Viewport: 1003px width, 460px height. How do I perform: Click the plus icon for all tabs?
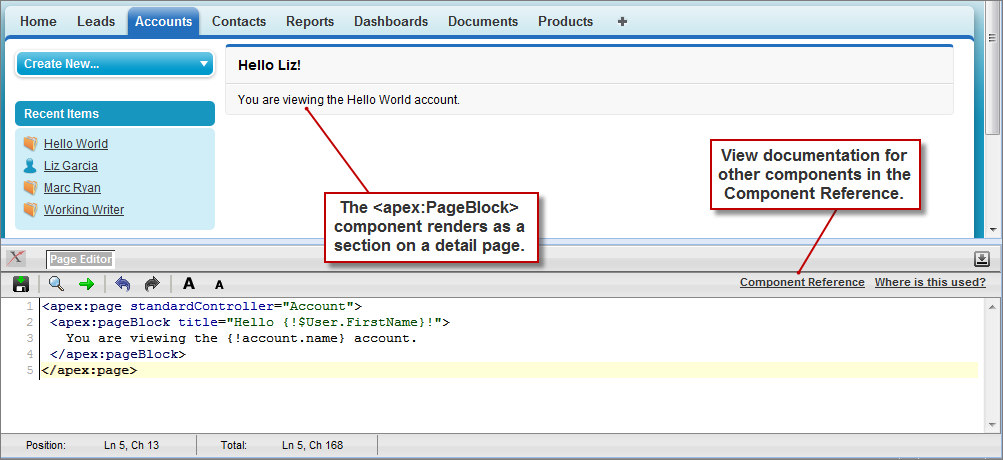pyautogui.click(x=622, y=21)
